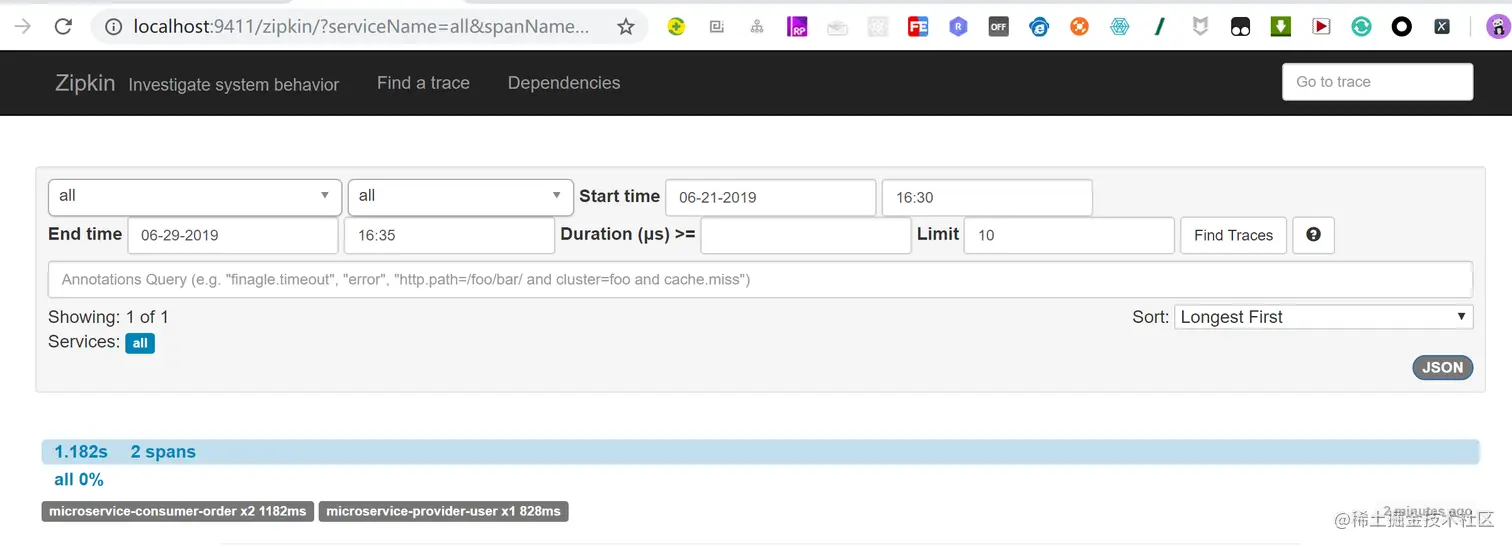The image size is (1512, 547).
Task: Click the microservice-provider-user x1 828ms label
Action: [443, 511]
